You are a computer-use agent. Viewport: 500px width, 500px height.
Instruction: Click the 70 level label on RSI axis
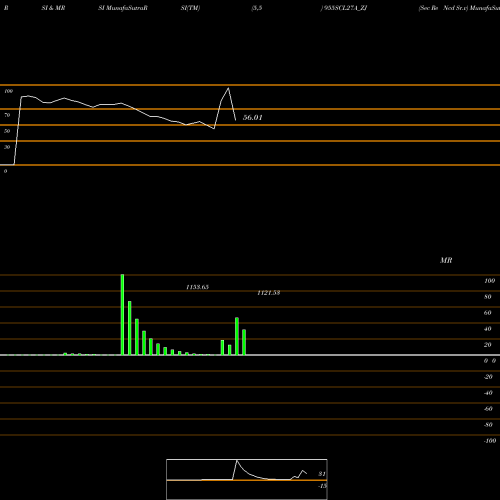(7, 115)
